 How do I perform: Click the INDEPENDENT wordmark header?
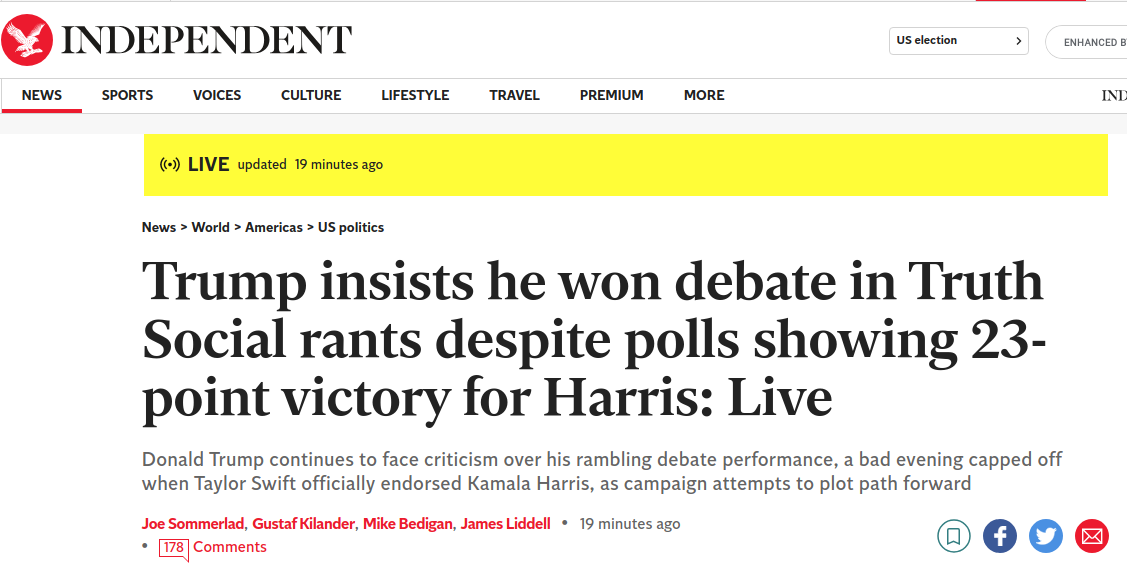click(207, 40)
